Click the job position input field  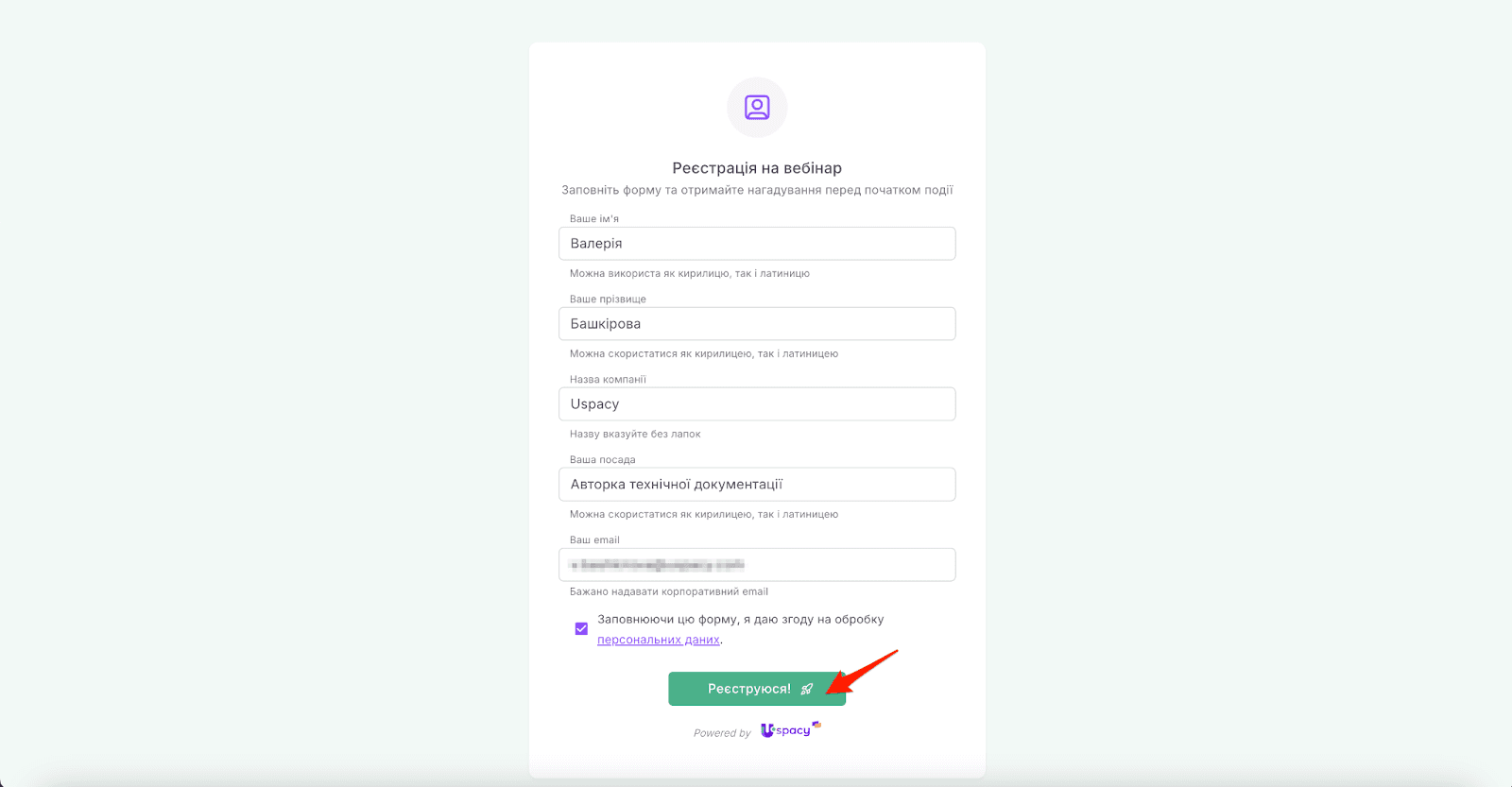(x=757, y=485)
